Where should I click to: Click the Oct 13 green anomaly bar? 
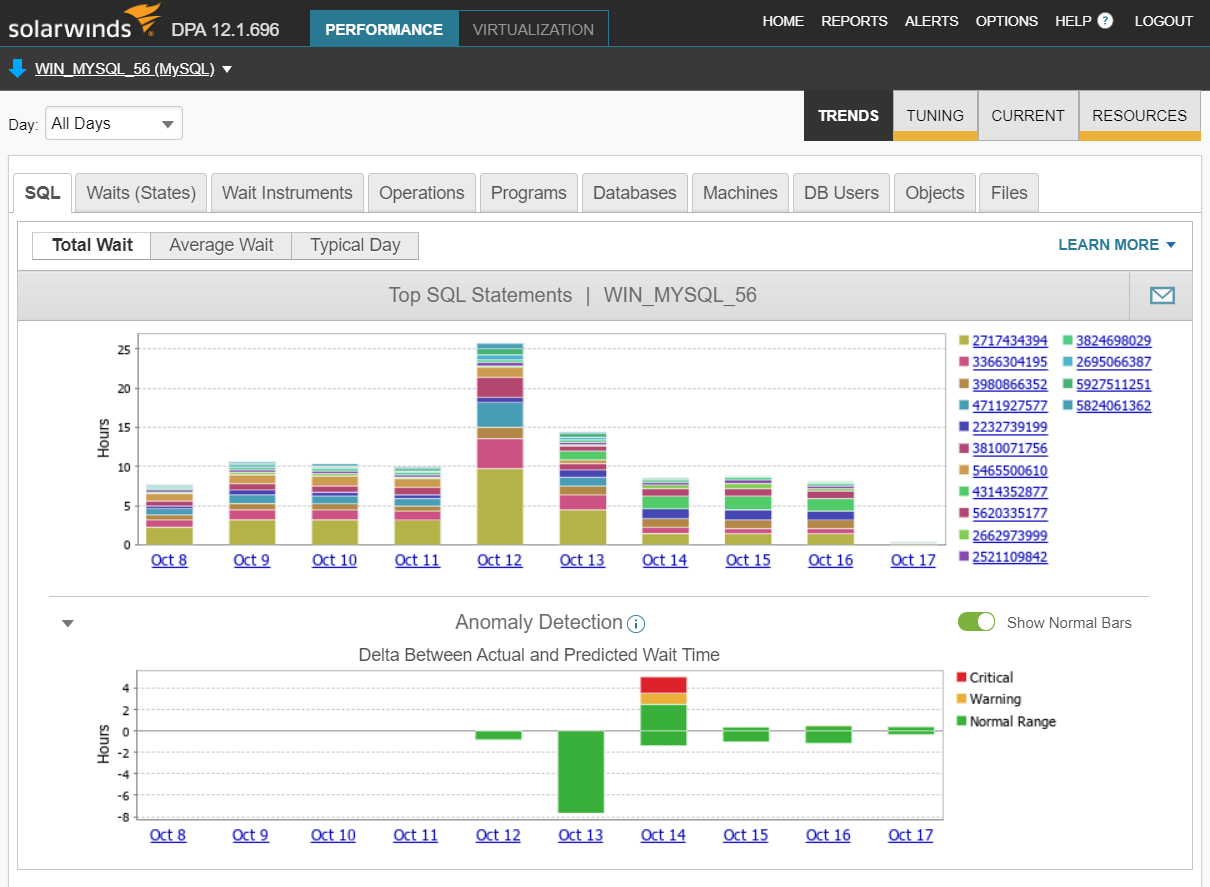tap(581, 772)
